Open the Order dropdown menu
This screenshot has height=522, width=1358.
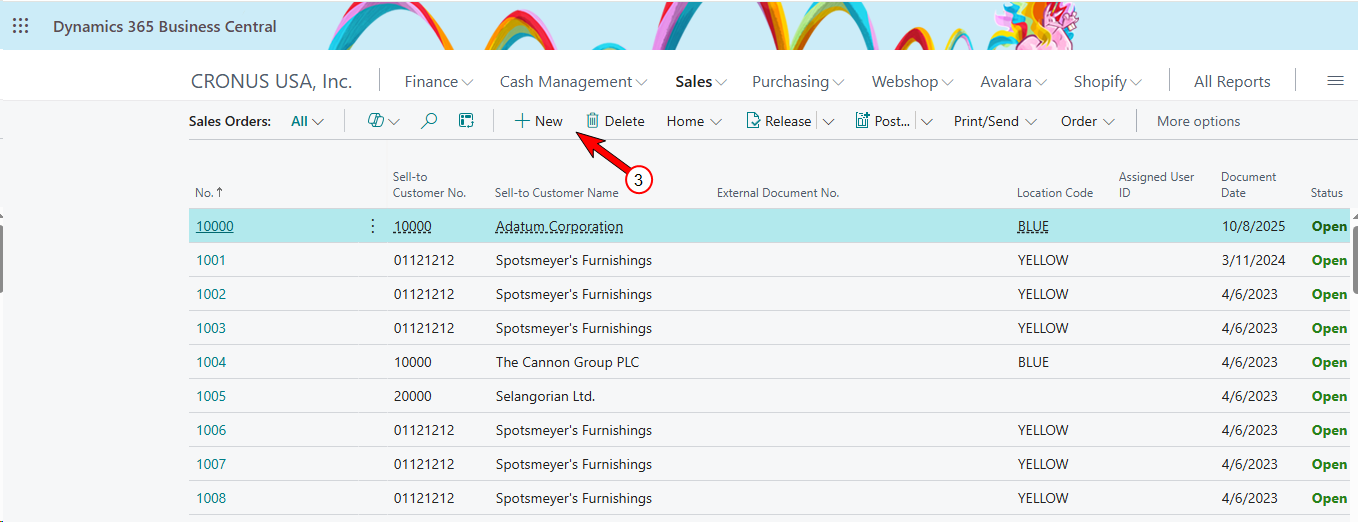coord(1087,121)
